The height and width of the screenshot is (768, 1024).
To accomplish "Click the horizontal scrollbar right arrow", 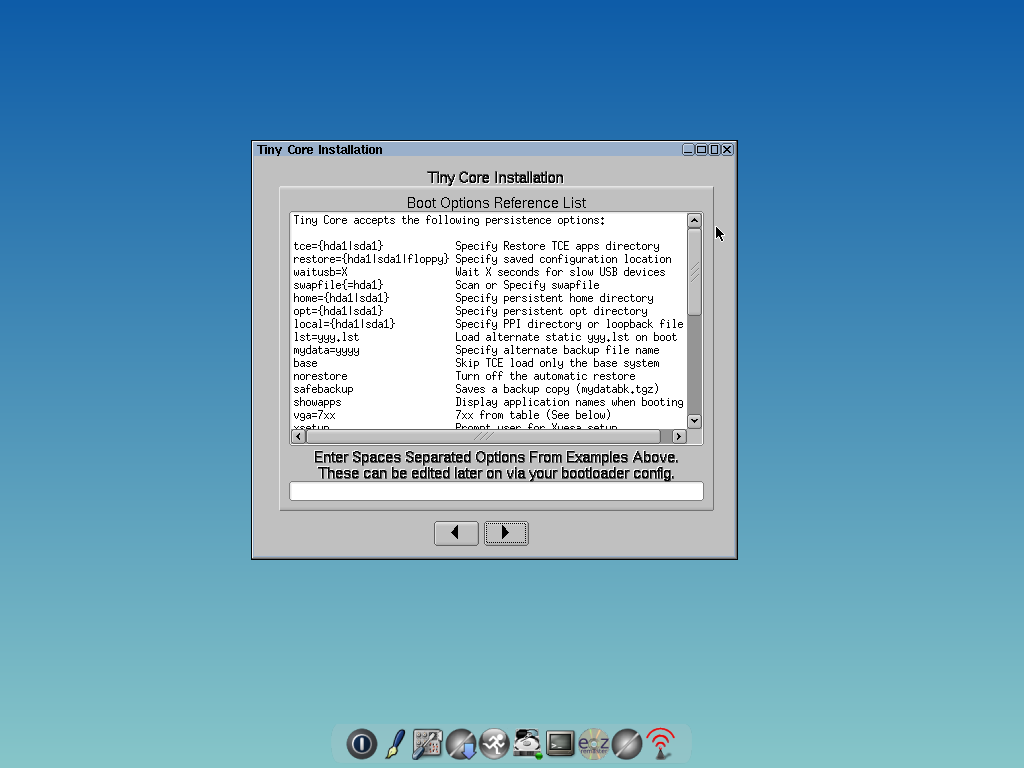I will point(679,436).
